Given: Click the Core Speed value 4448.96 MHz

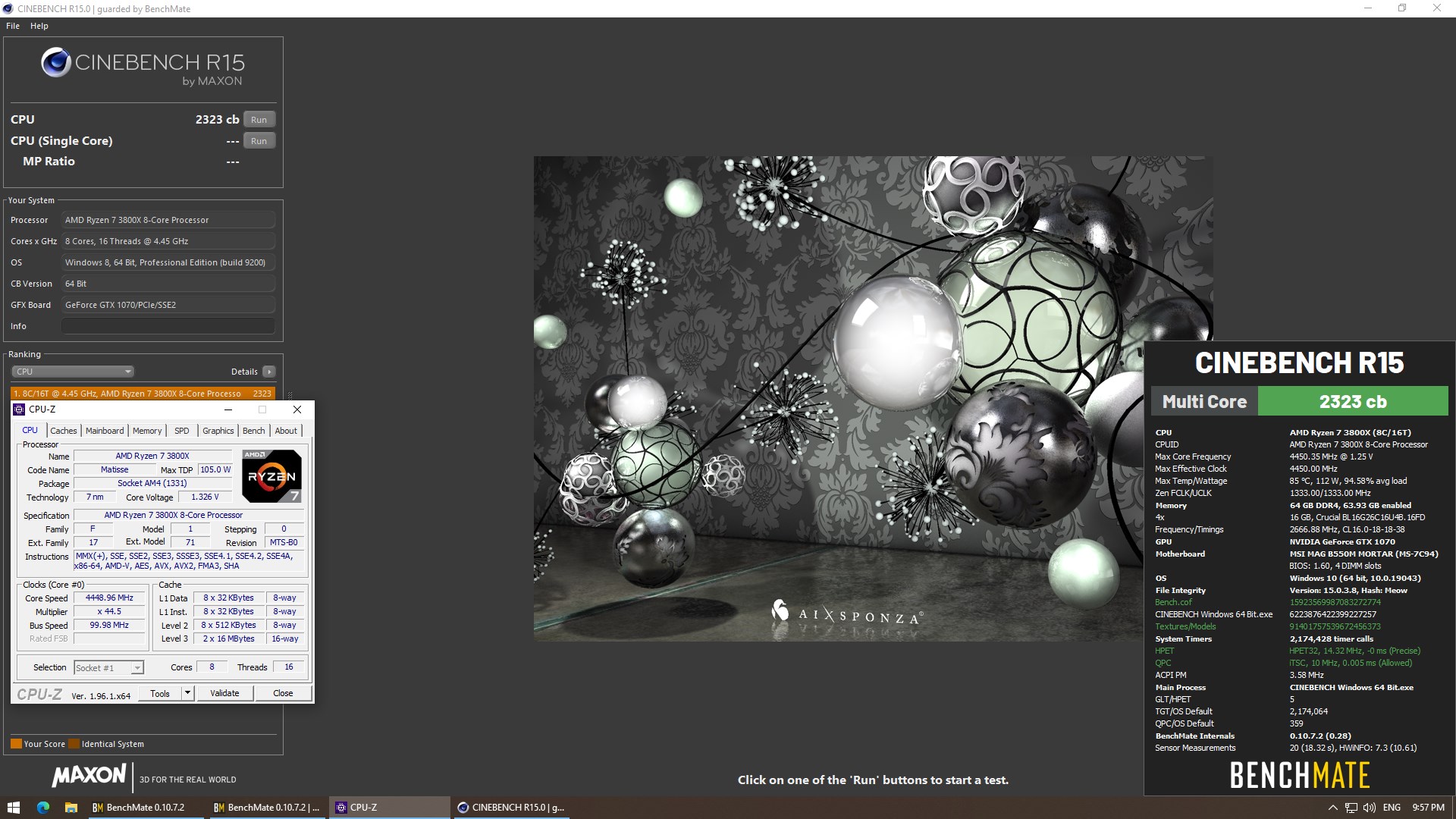Looking at the screenshot, I should tap(109, 598).
